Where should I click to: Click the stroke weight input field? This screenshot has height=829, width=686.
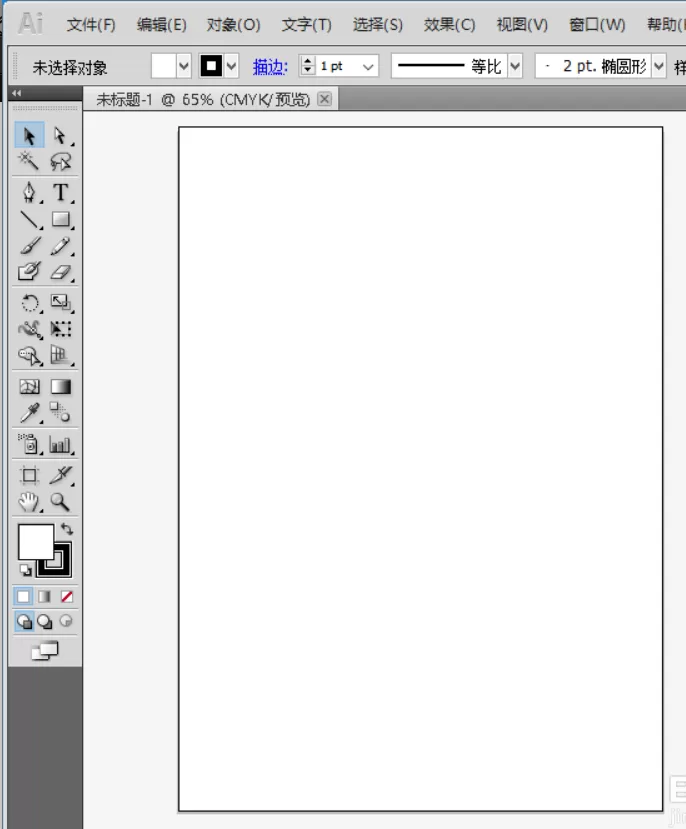point(338,67)
